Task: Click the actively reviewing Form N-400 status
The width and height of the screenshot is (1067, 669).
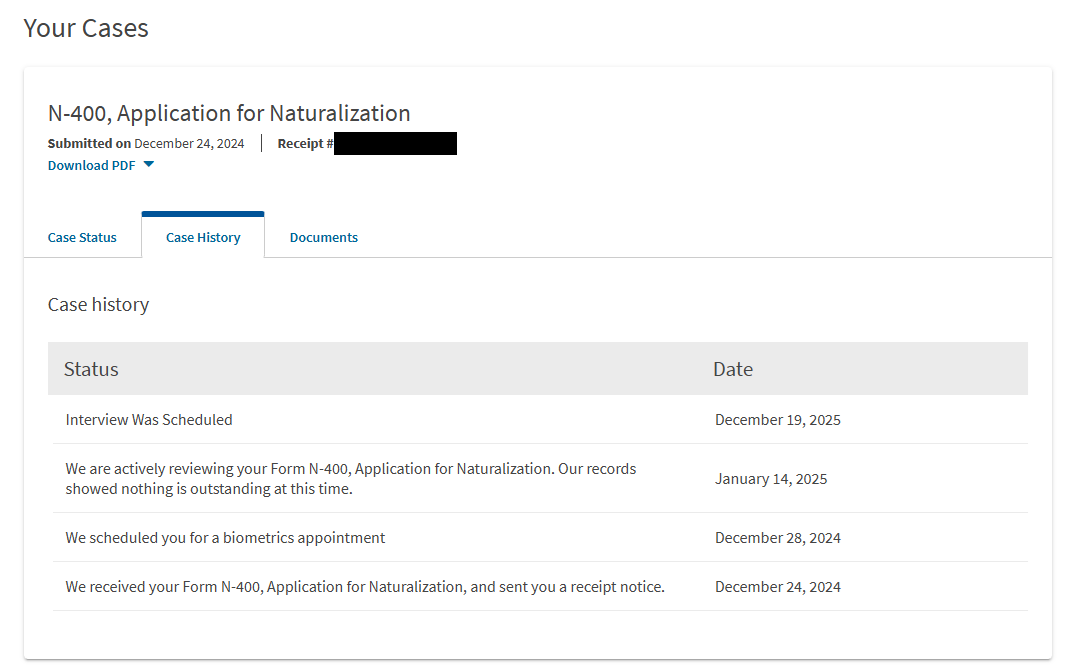Action: click(x=350, y=479)
